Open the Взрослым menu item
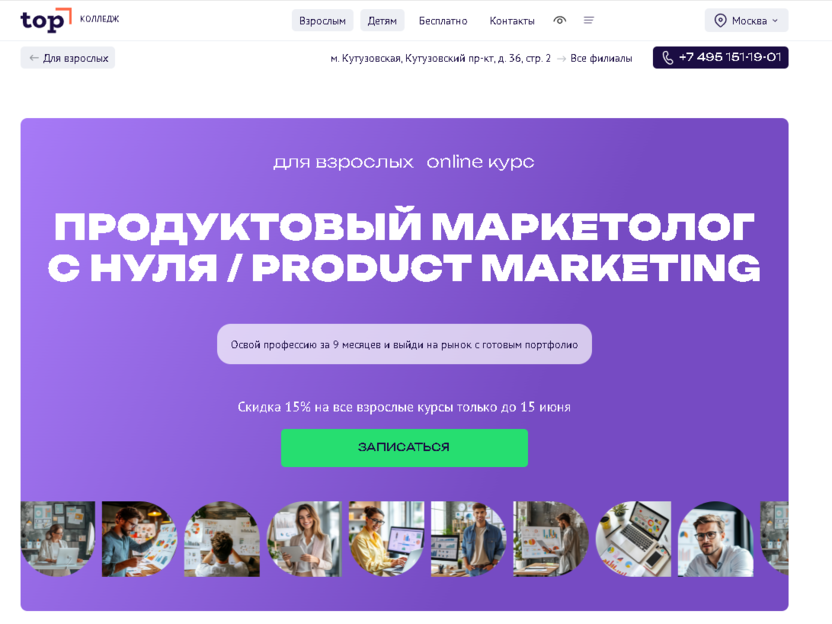This screenshot has height=624, width=832. coord(322,21)
